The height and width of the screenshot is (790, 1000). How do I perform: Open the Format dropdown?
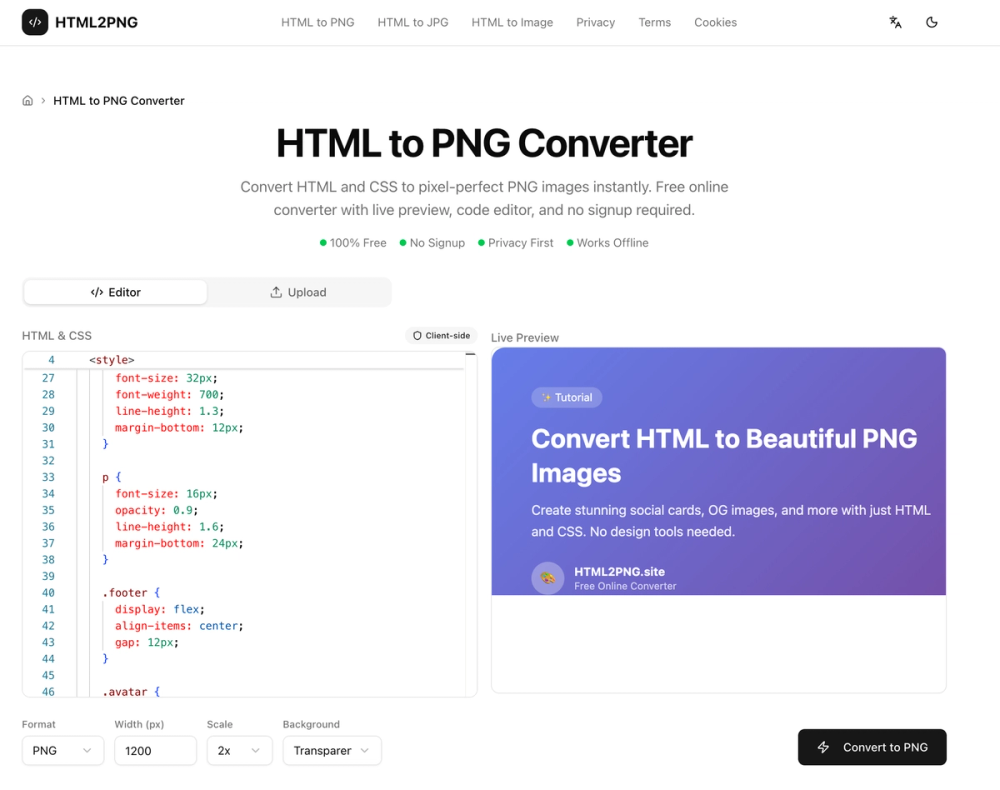coord(62,750)
